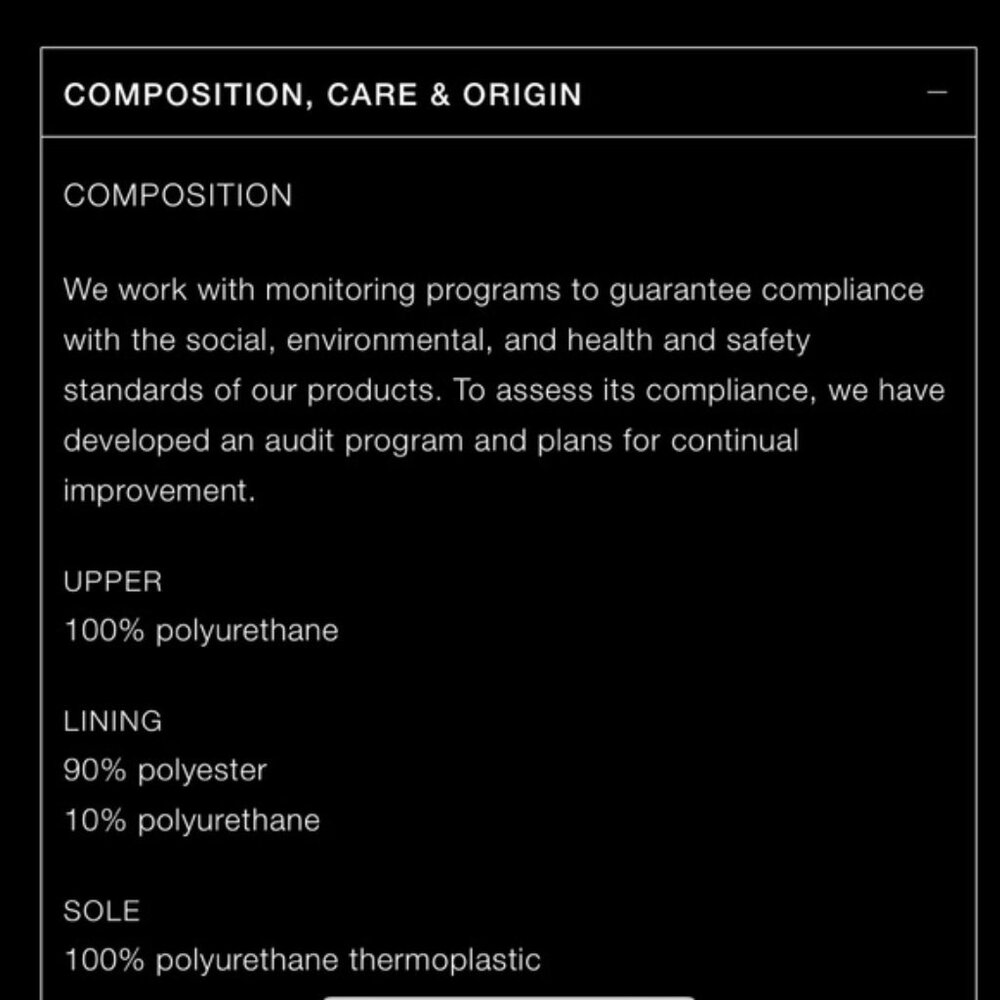
Task: Select the phrase 'health and safety'
Action: coord(689,341)
